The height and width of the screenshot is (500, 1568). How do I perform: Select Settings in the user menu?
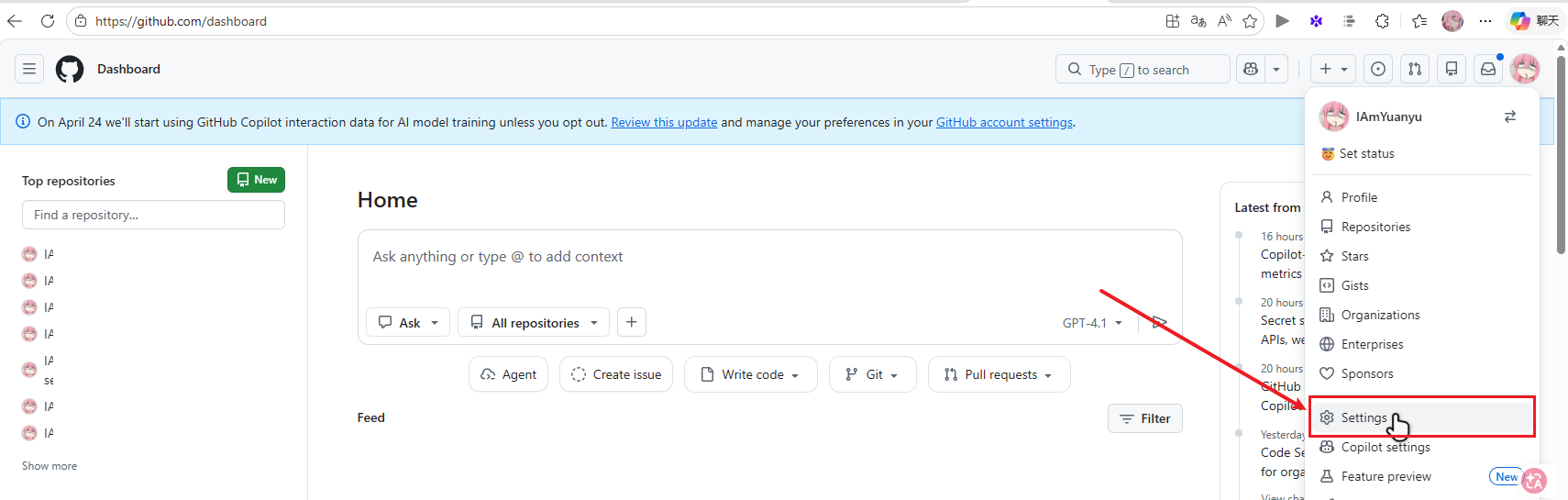1364,417
